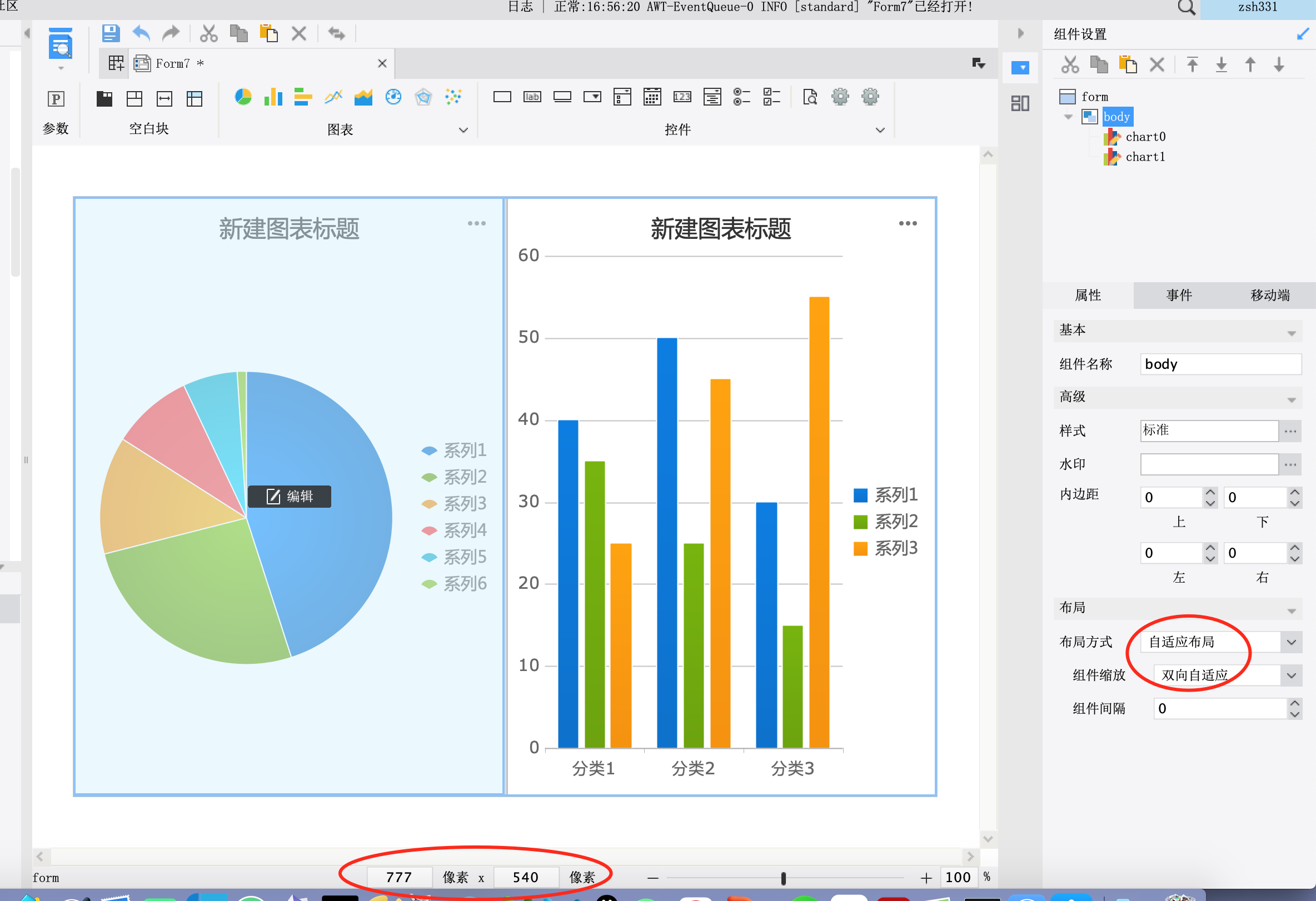The width and height of the screenshot is (1316, 901).
Task: Click the 组件名称 input field
Action: pos(1220,364)
